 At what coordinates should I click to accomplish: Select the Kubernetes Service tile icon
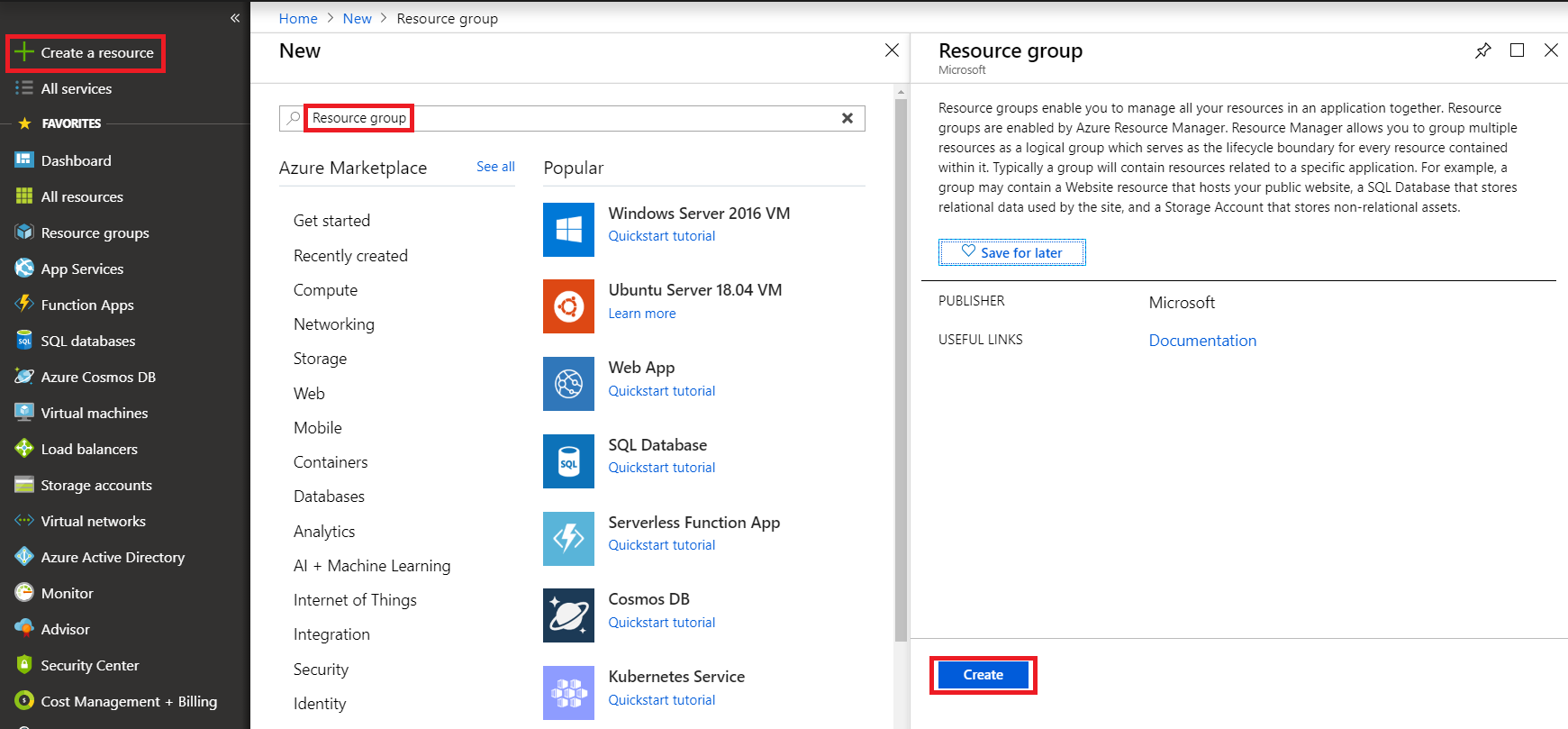568,693
